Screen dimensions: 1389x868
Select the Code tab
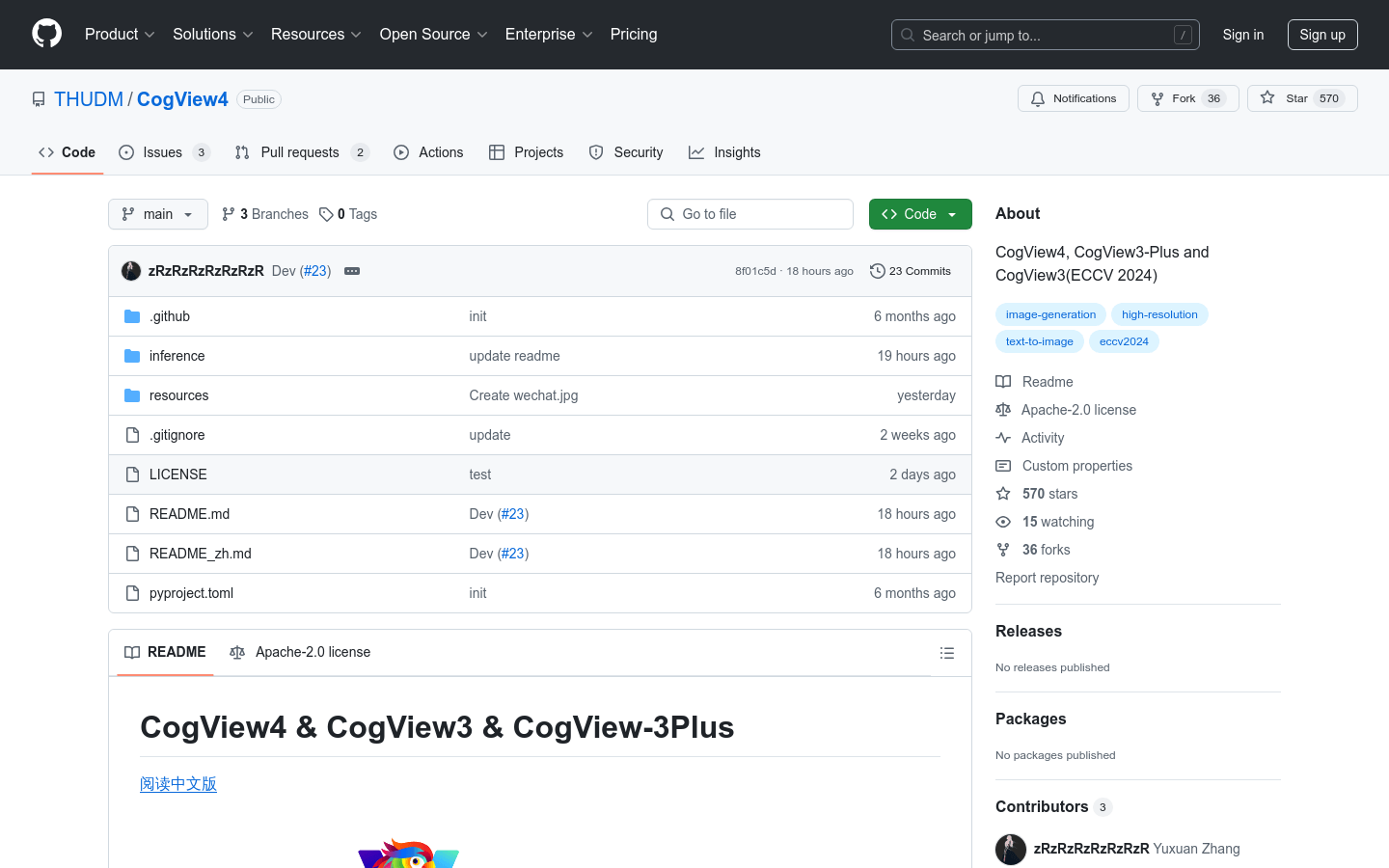[x=68, y=152]
